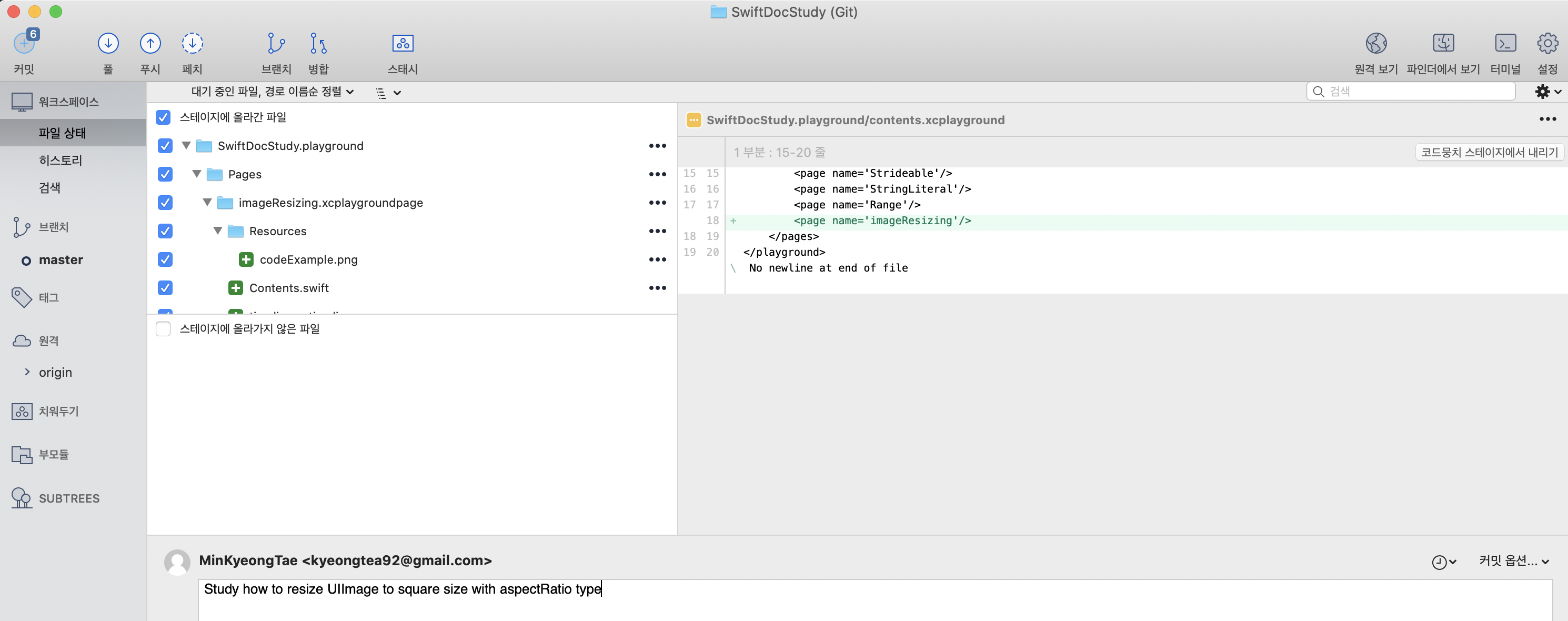Check the unstaged files header checkbox
1568x621 pixels.
(163, 329)
